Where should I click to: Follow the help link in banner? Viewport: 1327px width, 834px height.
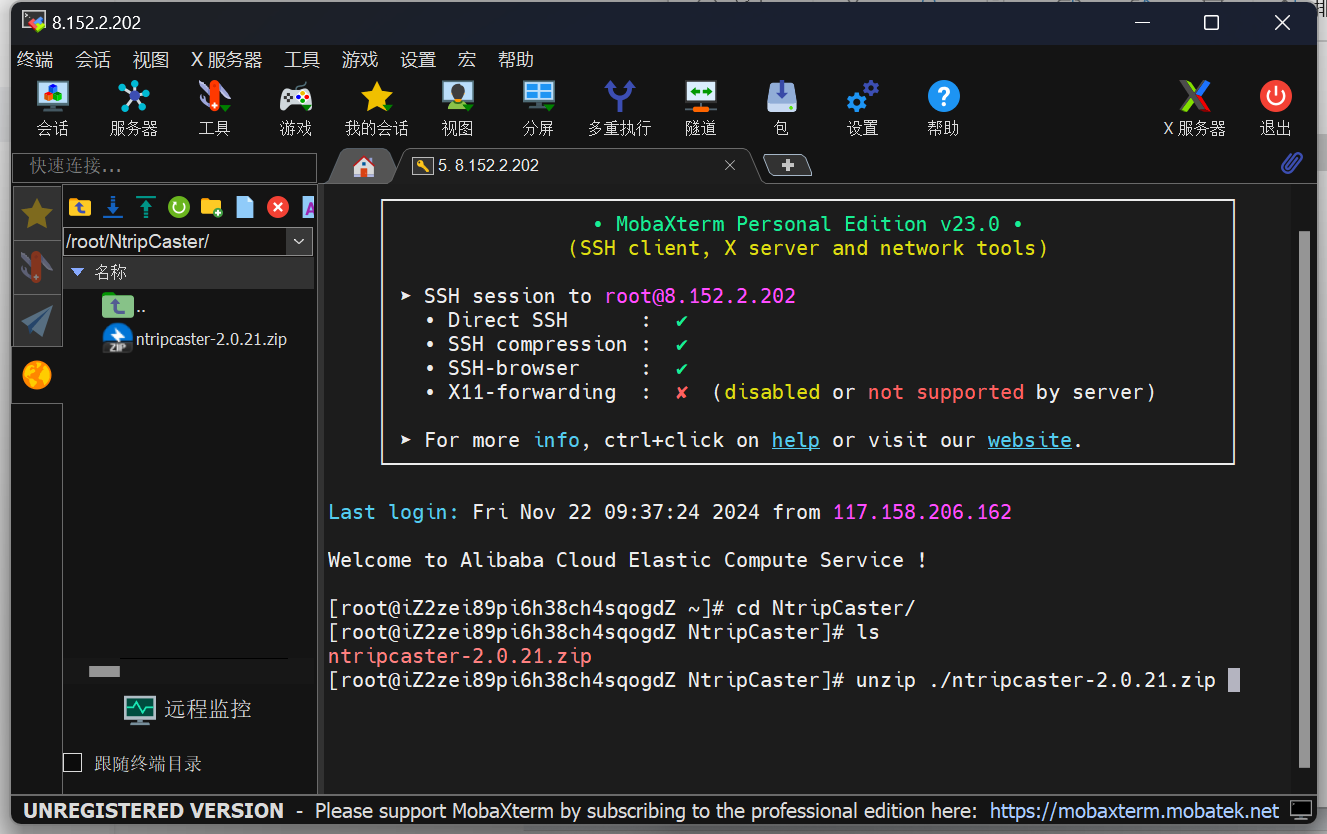click(796, 440)
